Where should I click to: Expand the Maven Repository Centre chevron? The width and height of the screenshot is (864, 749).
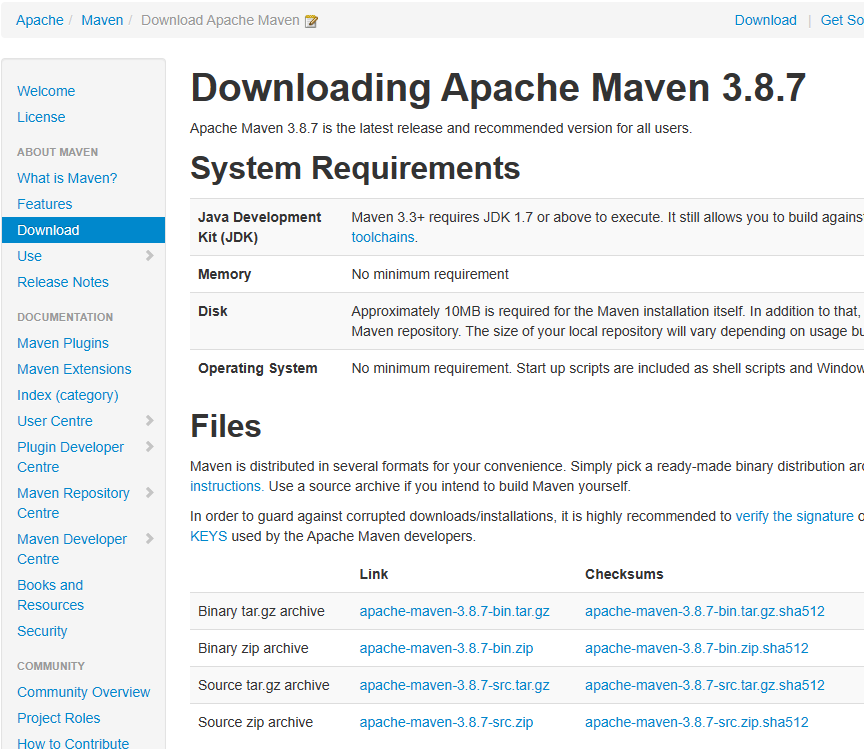[149, 492]
